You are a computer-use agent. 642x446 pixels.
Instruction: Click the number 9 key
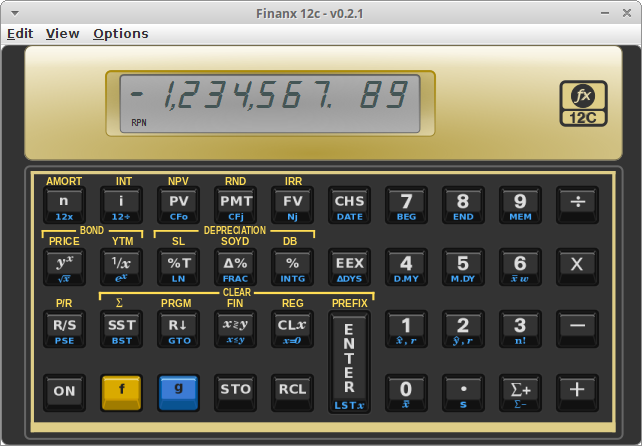pos(520,205)
